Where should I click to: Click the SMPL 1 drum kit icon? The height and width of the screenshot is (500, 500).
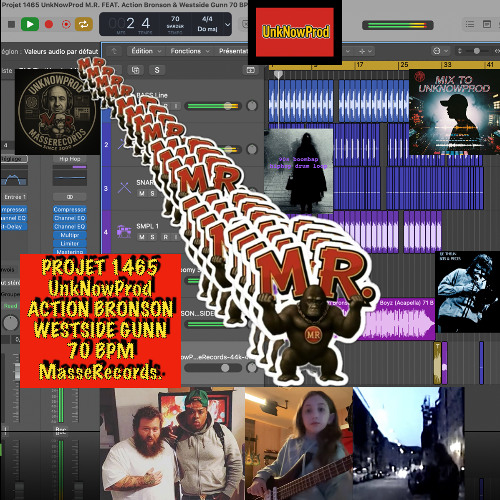(124, 232)
